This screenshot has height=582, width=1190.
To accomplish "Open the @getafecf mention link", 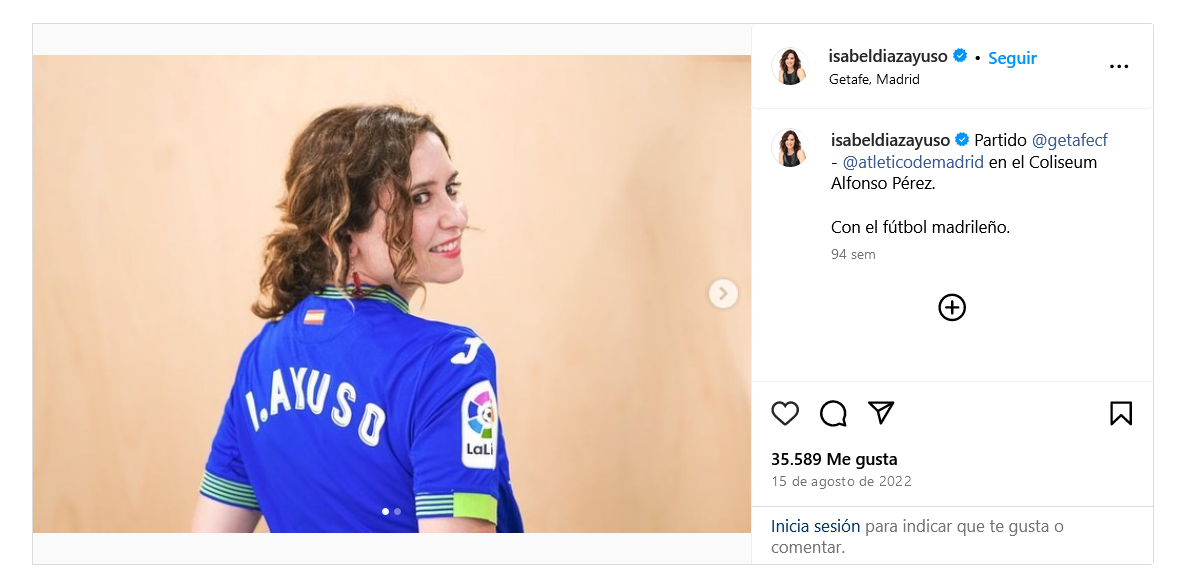I will pos(1069,140).
